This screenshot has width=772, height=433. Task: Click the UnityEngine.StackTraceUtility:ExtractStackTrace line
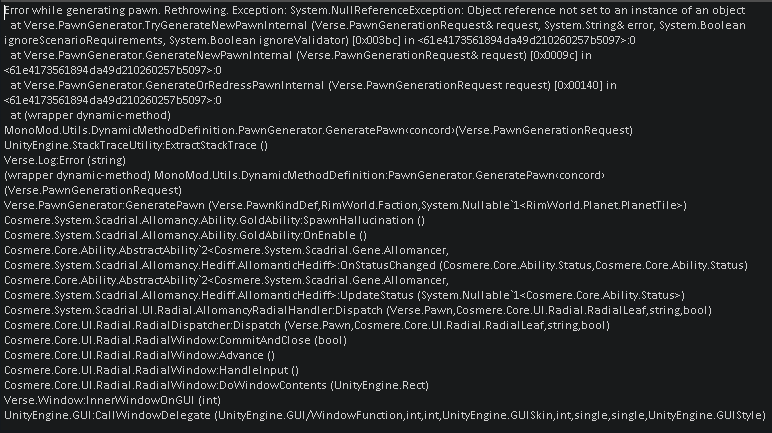point(136,145)
